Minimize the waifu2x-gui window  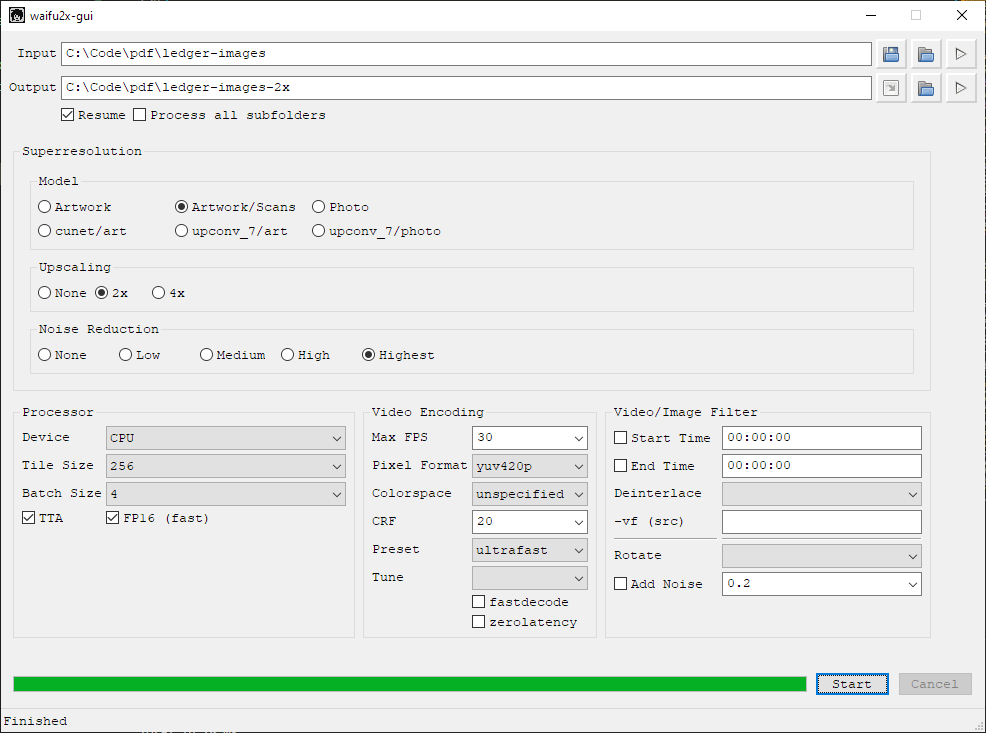pyautogui.click(x=871, y=15)
